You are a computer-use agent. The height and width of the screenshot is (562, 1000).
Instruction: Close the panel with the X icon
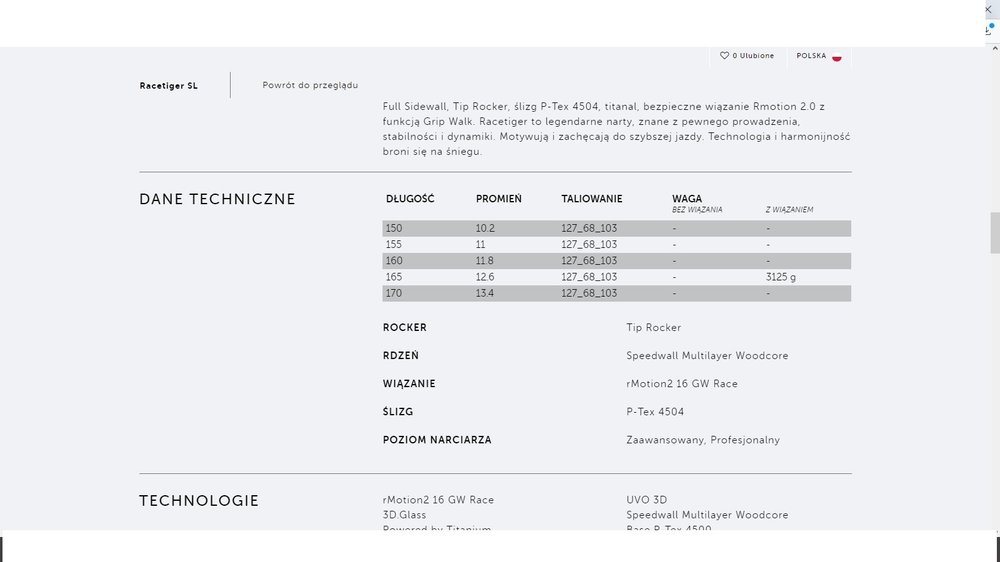click(x=988, y=10)
